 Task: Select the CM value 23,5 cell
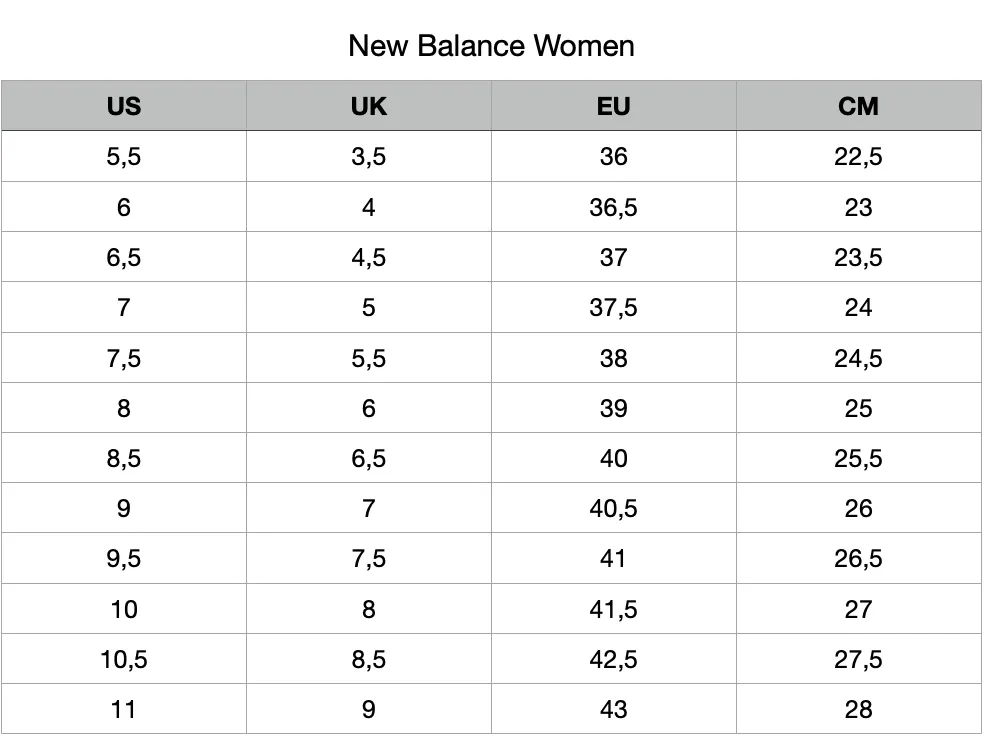[x=858, y=257]
